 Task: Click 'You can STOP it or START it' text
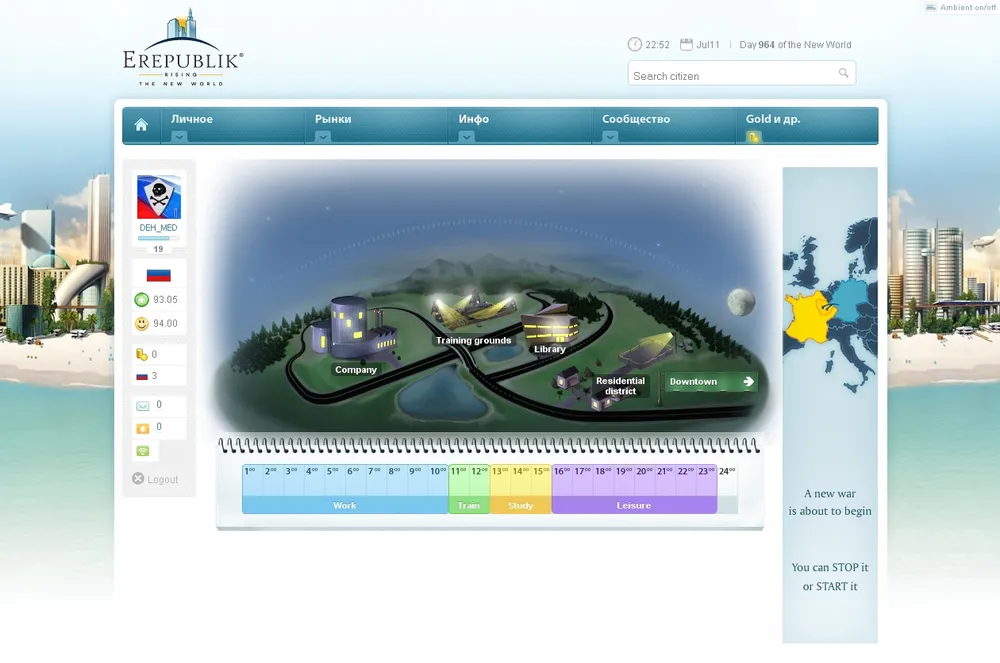(x=830, y=576)
